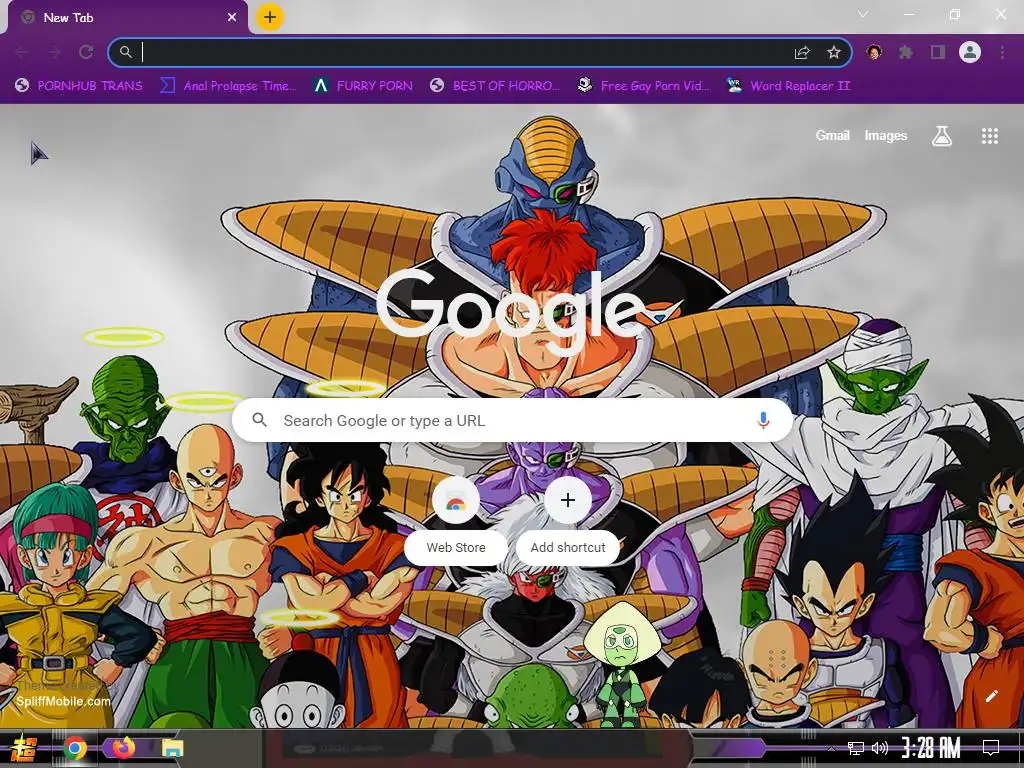The image size is (1024, 768).
Task: Open the tab search chevron
Action: pos(863,14)
